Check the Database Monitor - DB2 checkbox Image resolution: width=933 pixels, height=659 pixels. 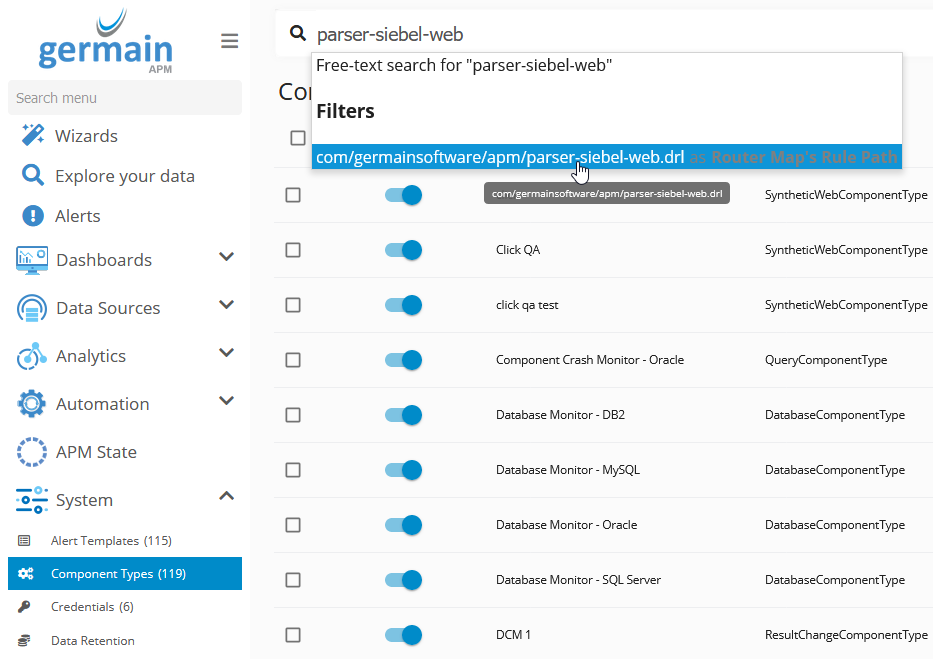pos(293,415)
